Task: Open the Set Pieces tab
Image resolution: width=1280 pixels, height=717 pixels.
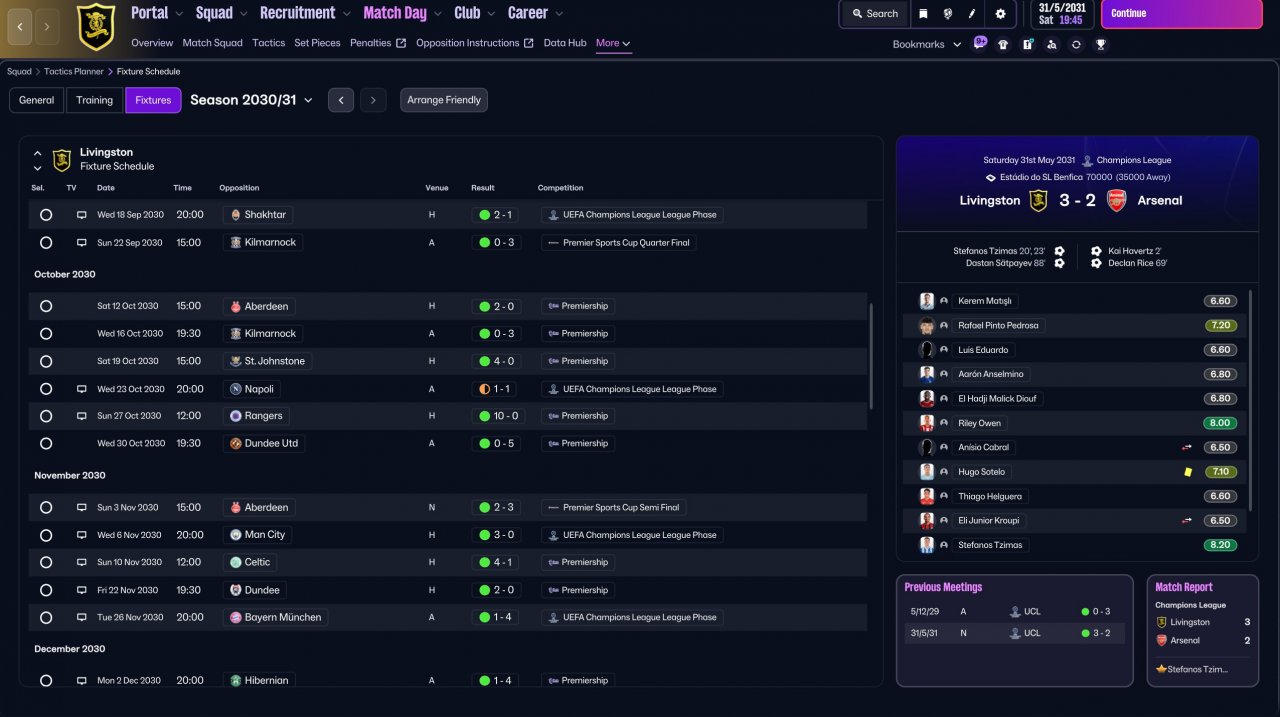Action: point(317,43)
